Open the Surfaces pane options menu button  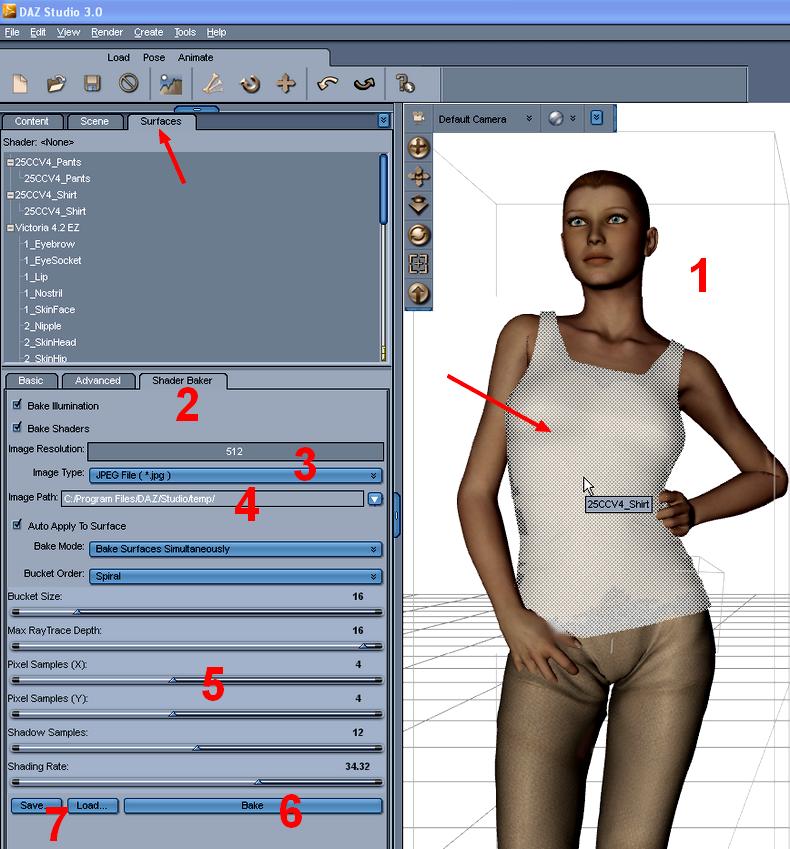pyautogui.click(x=383, y=120)
